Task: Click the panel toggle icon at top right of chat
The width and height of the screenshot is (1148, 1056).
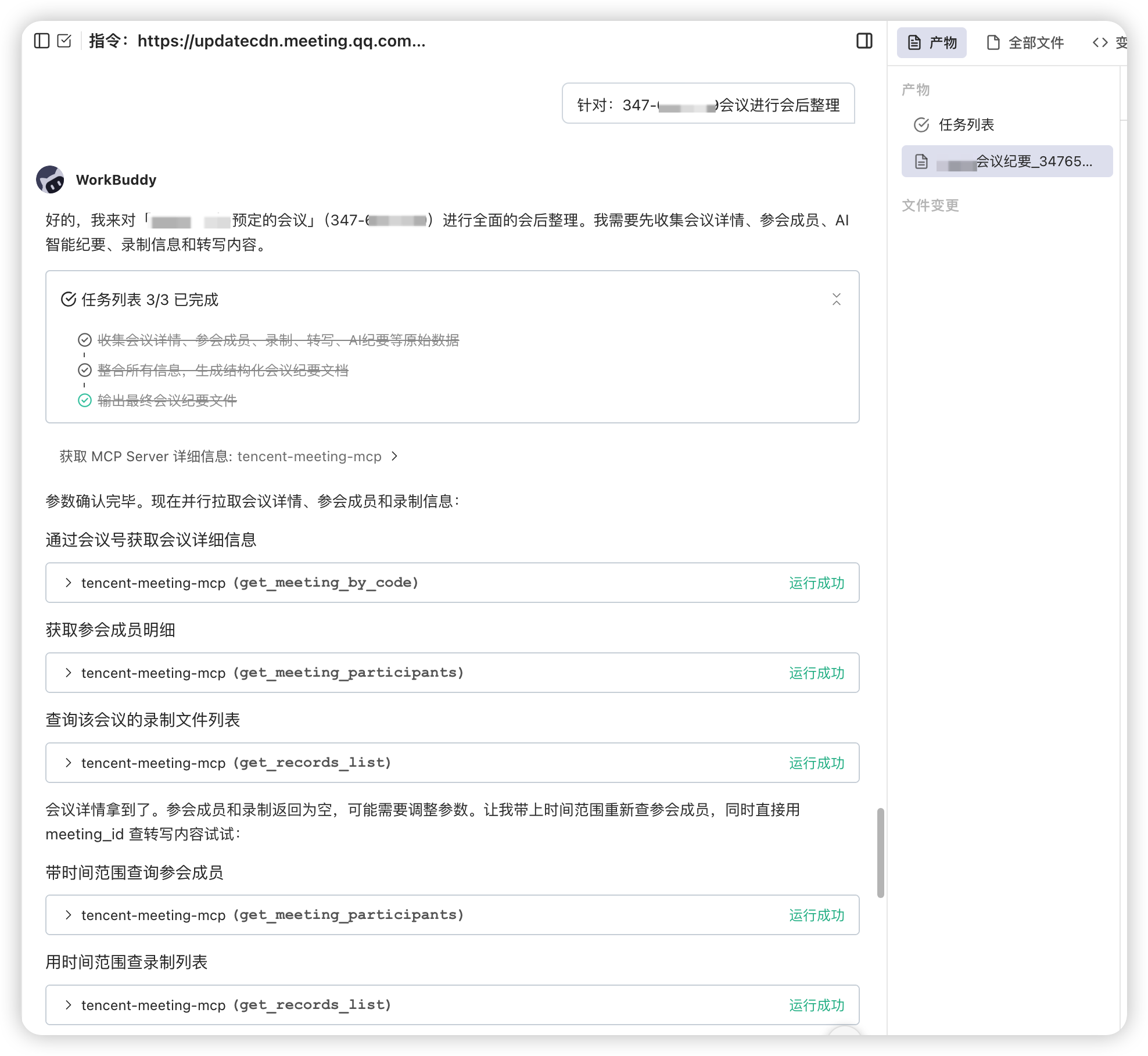Action: (865, 41)
